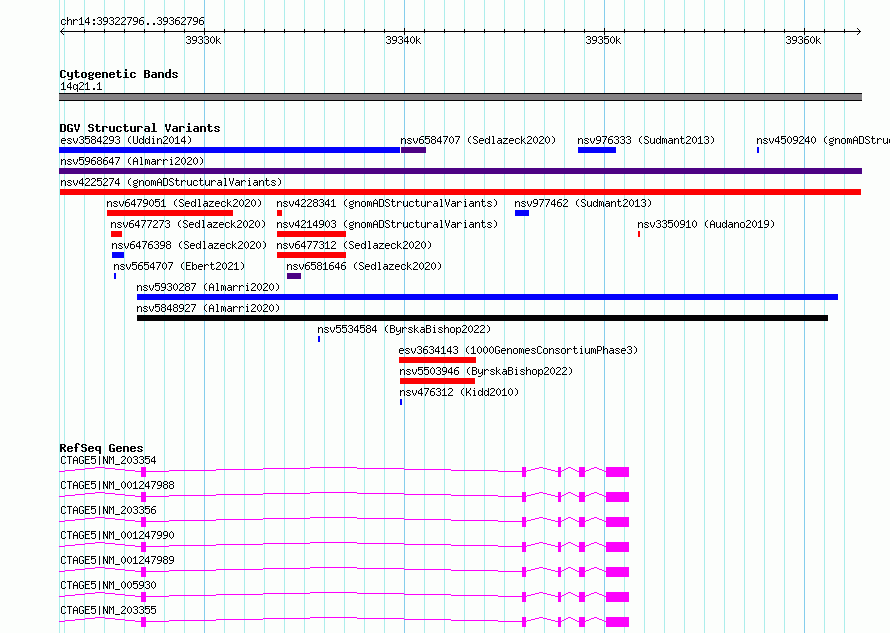Select the long black nsv5848927 bar
The width and height of the screenshot is (890, 633).
(482, 318)
